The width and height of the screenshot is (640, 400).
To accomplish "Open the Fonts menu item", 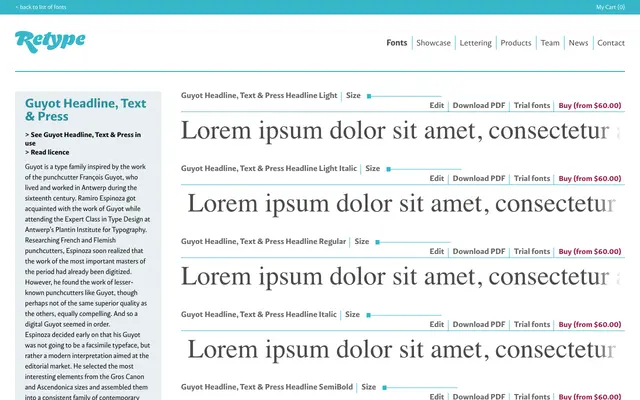I will pos(397,43).
